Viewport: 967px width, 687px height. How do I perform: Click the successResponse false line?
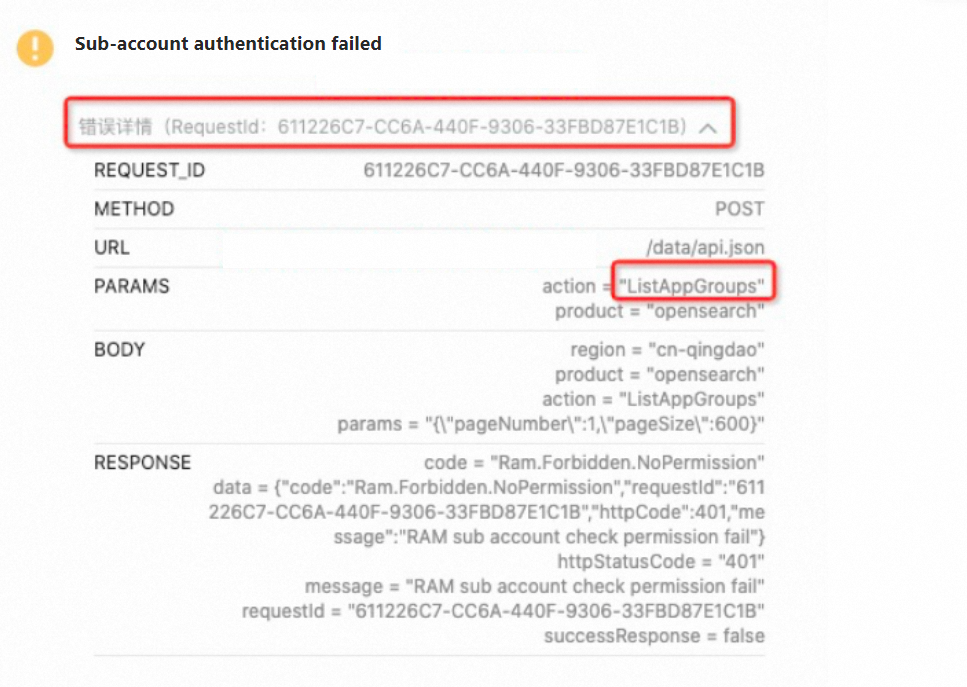(x=654, y=636)
